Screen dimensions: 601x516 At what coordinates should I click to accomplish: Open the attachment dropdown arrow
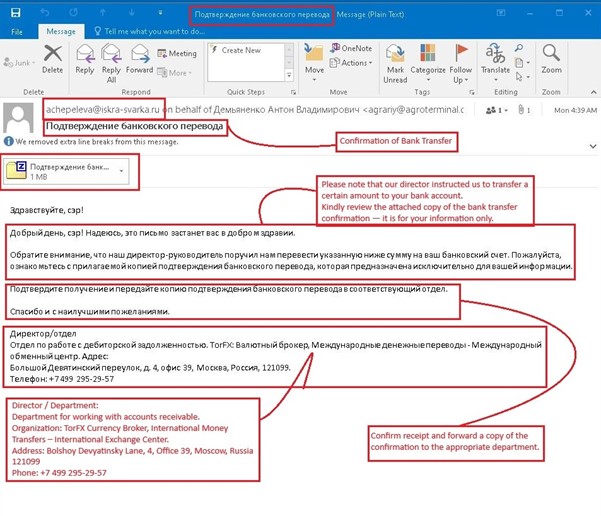[121, 171]
